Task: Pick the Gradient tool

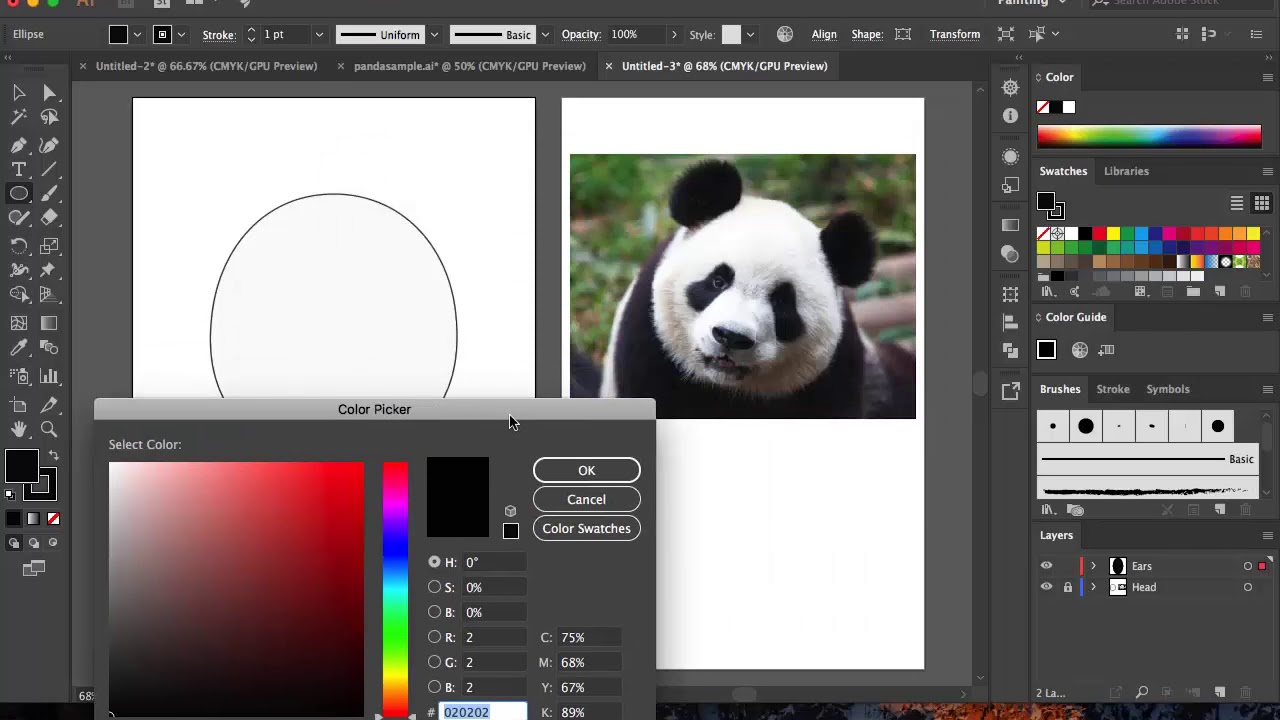Action: pyautogui.click(x=49, y=323)
